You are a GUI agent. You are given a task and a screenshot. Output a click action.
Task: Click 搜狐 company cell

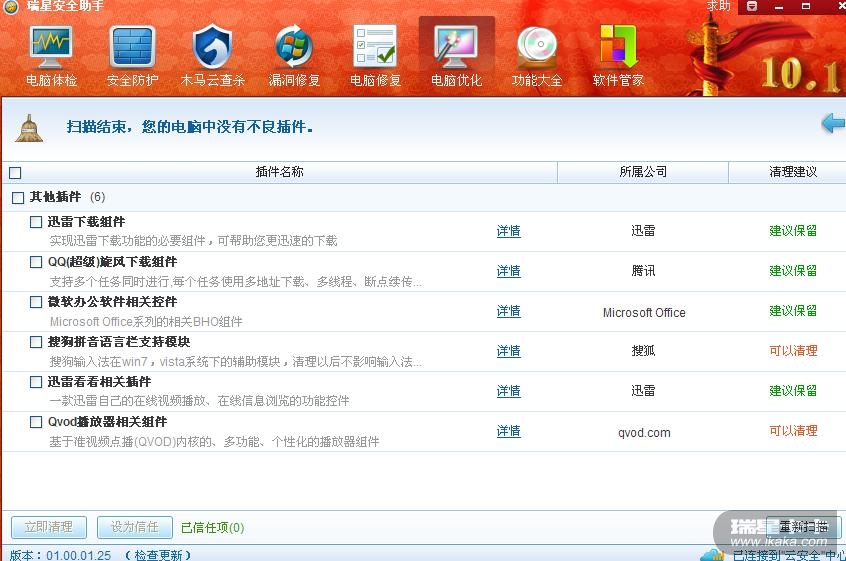643,351
